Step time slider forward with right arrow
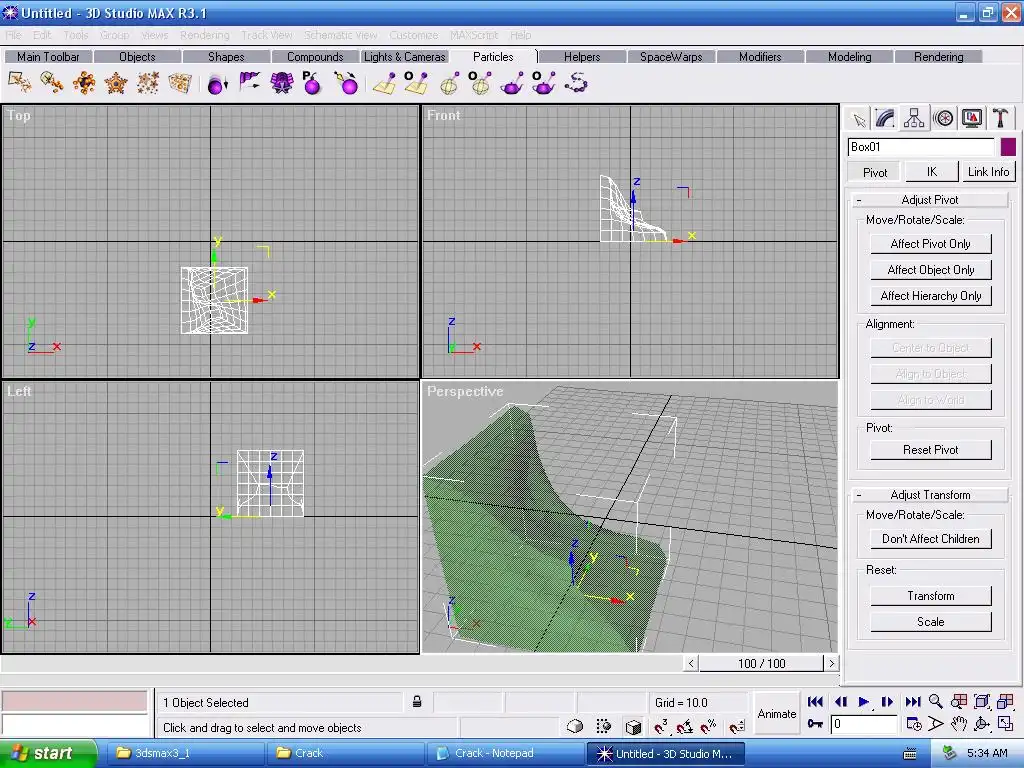 pos(831,664)
